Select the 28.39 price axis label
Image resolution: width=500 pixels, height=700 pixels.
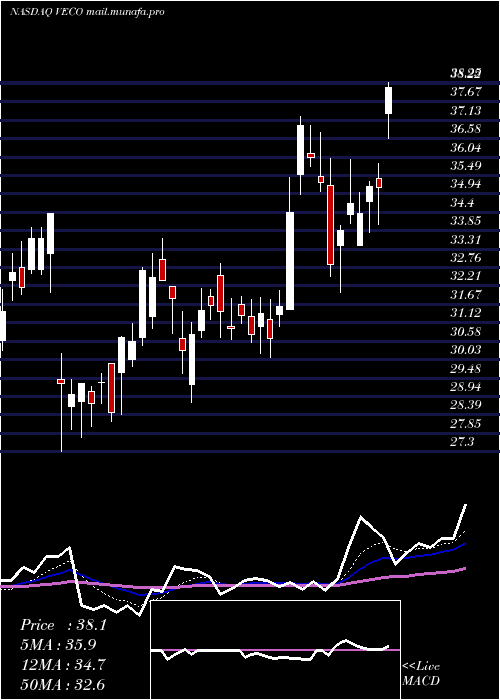(466, 405)
